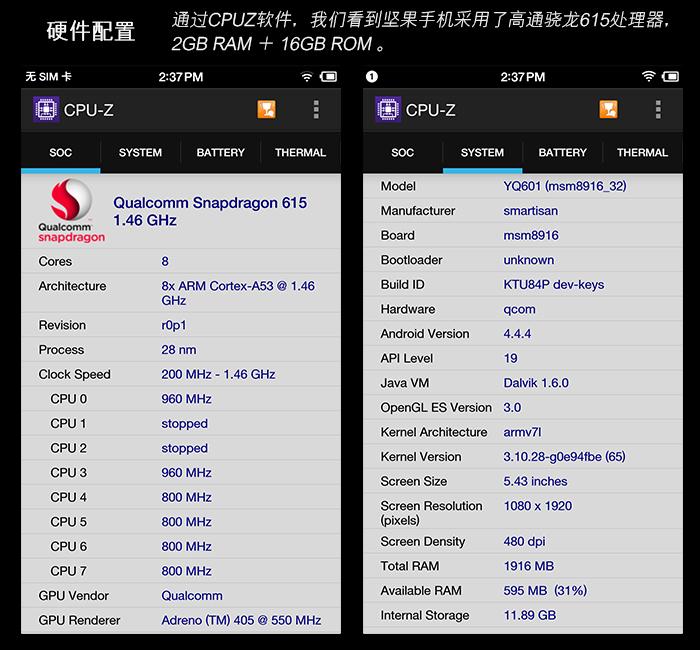Click '8x ARM Cortex-A53 @ 1.46 GHz' architecture value
The image size is (700, 650).
pos(238,293)
